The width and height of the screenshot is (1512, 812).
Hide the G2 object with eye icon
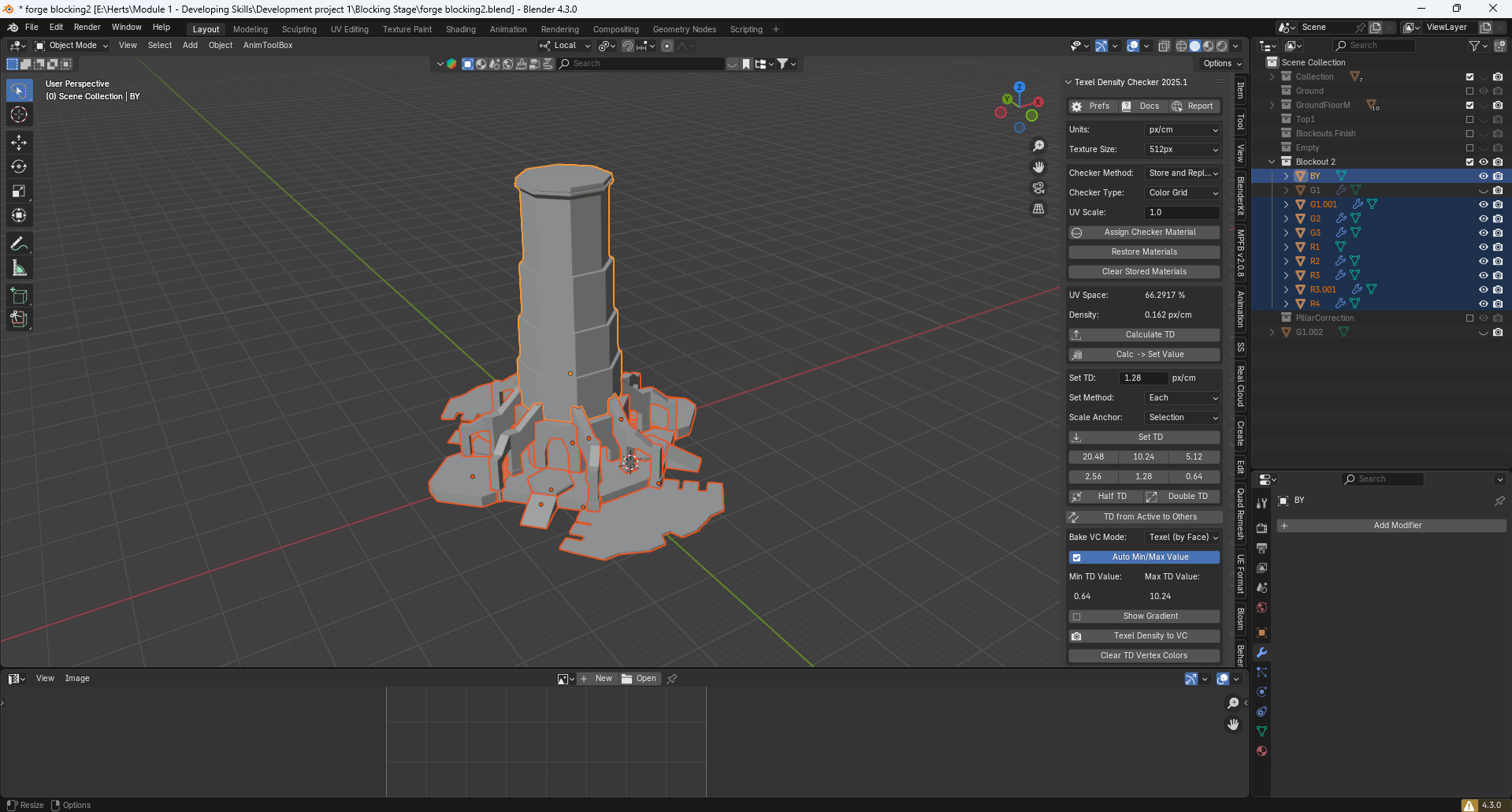[x=1483, y=218]
